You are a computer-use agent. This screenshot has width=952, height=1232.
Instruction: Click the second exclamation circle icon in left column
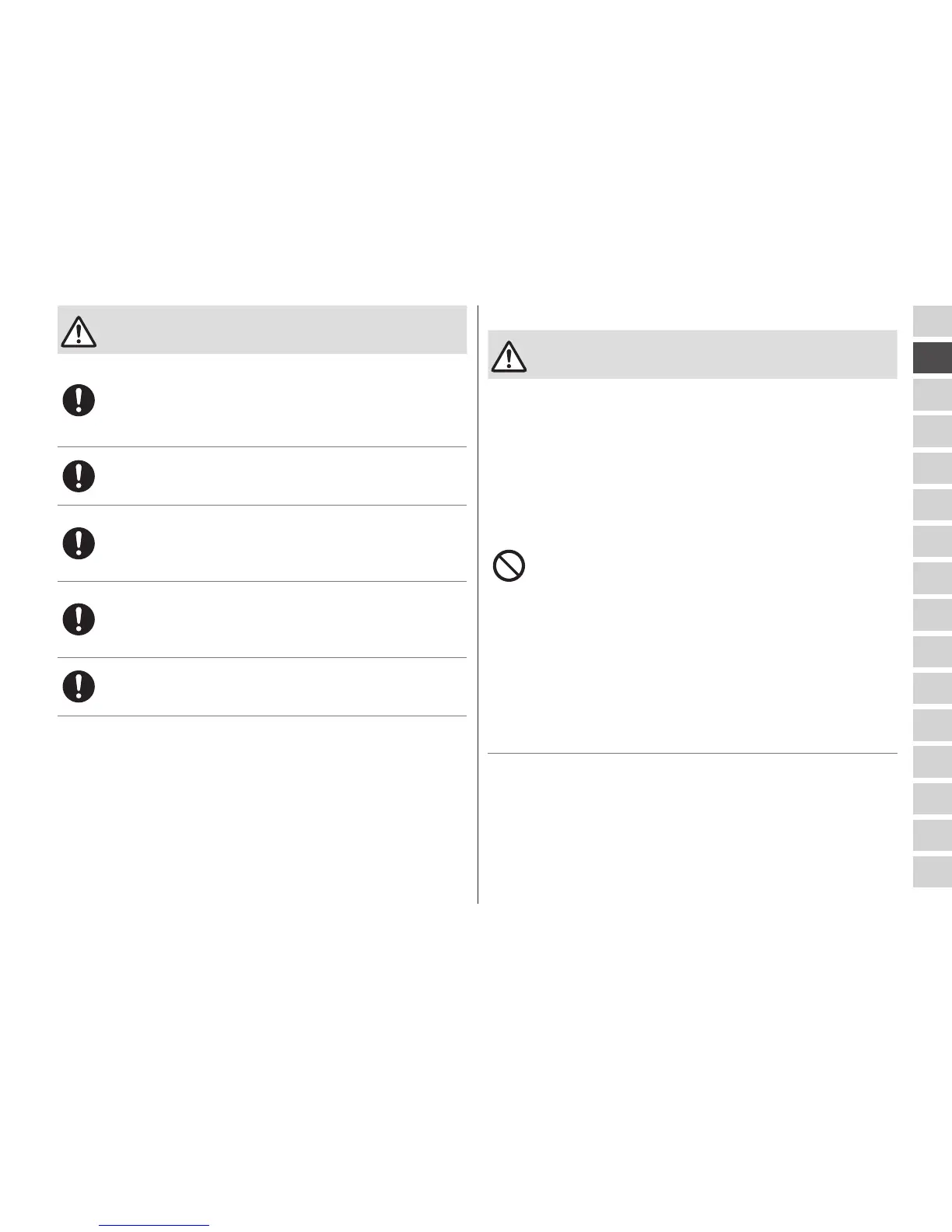[x=79, y=475]
